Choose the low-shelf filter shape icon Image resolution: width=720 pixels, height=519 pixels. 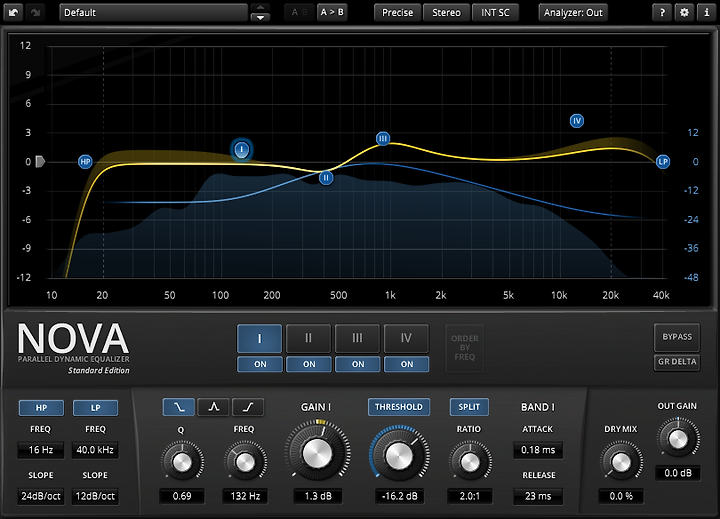tap(179, 407)
